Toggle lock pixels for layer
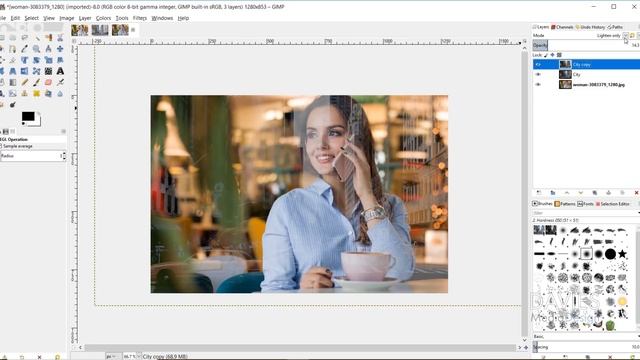Viewport: 640px width, 360px height. click(546, 55)
